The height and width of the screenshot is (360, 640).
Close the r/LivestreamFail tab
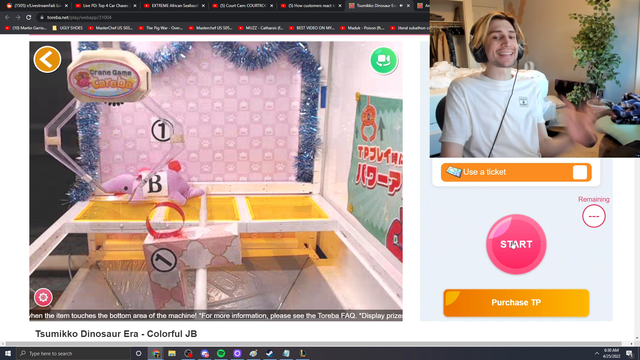point(66,6)
